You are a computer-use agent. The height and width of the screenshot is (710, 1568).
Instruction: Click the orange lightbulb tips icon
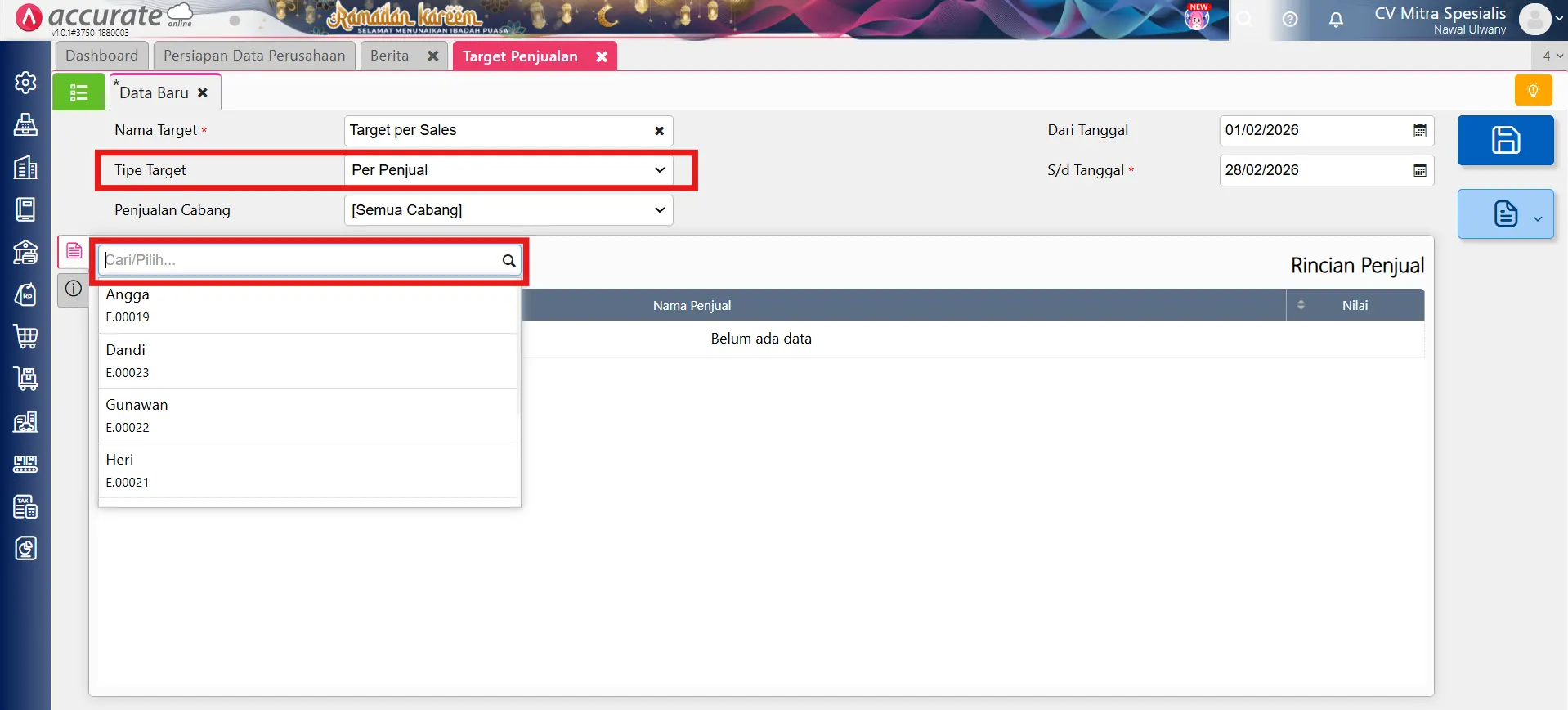click(1533, 90)
